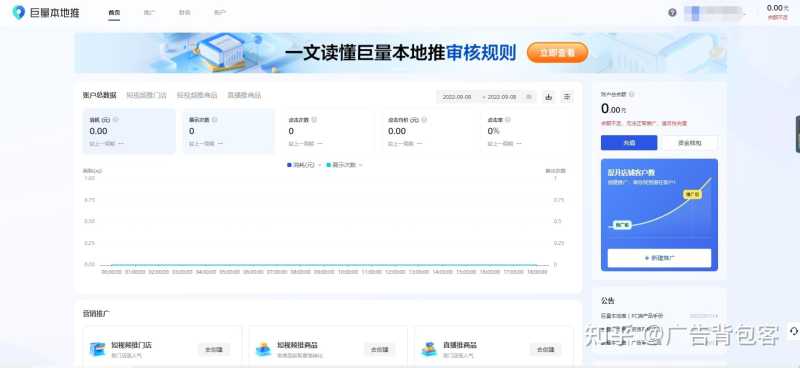800x368 pixels.
Task: Click the blue 充值 button
Action: click(x=629, y=143)
